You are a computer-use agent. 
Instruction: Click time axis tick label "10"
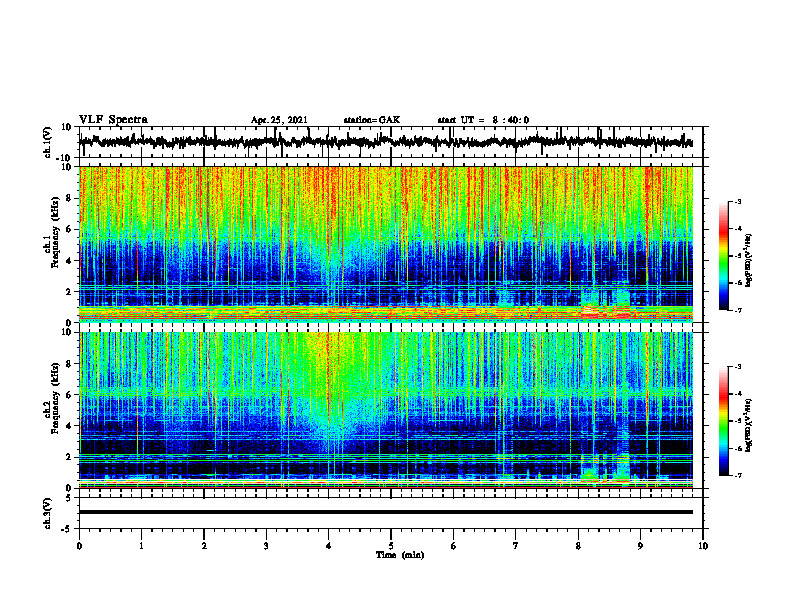703,546
